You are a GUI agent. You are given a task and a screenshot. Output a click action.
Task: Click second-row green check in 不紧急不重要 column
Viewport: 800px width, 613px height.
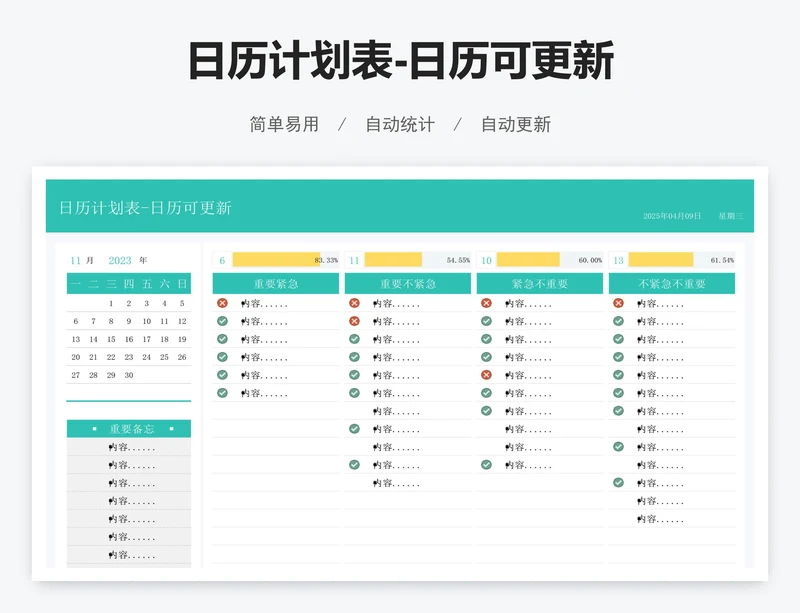pyautogui.click(x=618, y=321)
